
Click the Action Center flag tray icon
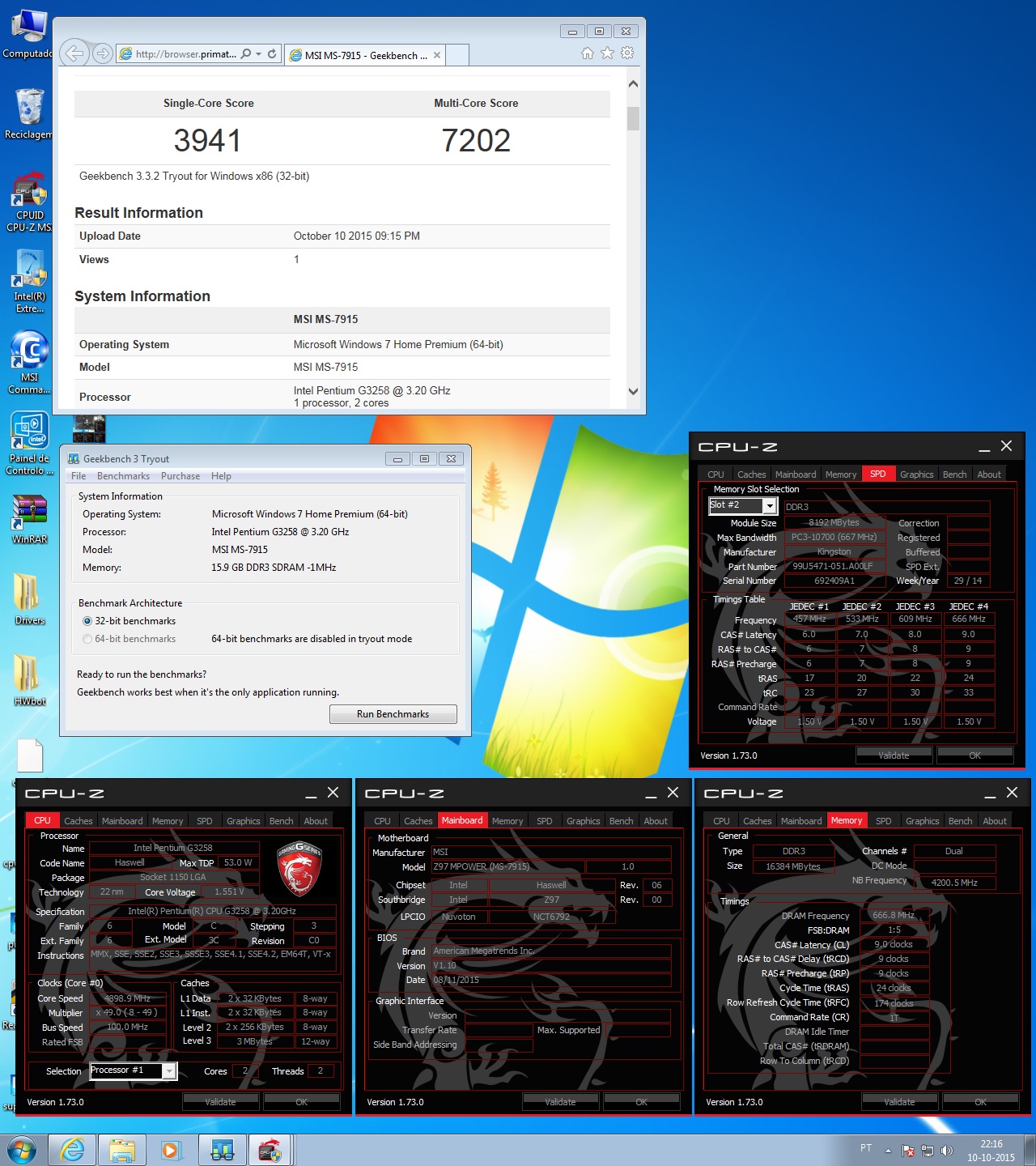point(908,1151)
